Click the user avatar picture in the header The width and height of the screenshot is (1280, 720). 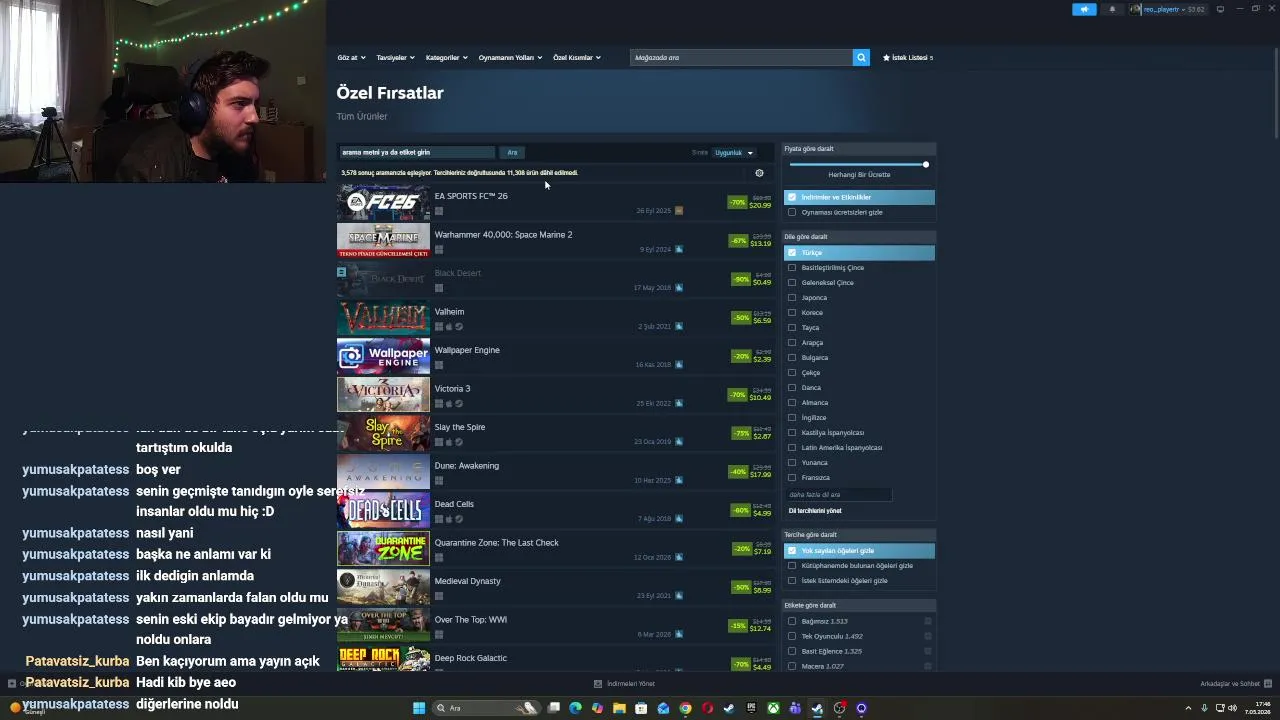click(x=1136, y=9)
